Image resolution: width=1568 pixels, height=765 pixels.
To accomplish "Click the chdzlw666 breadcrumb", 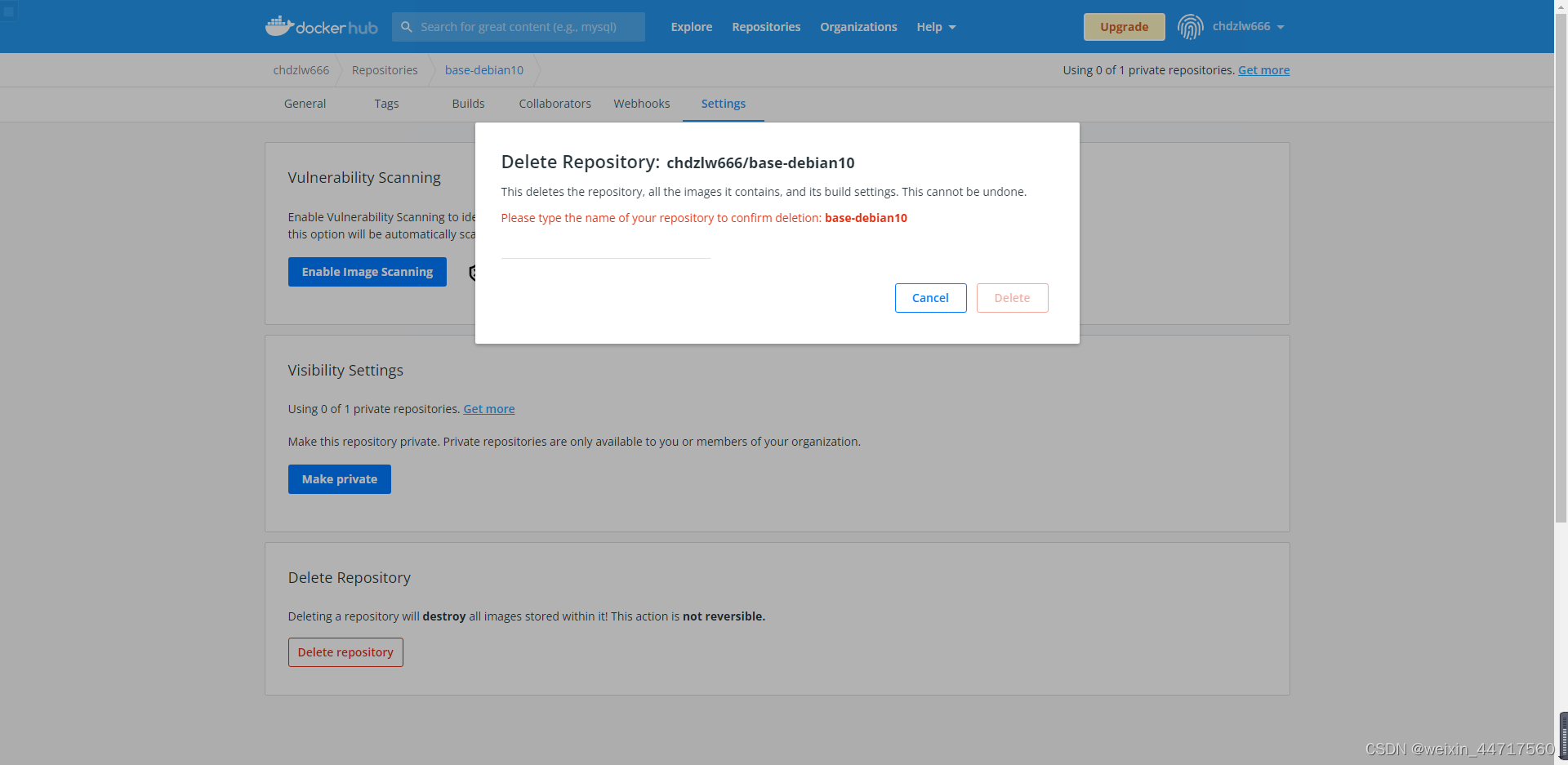I will tap(301, 70).
